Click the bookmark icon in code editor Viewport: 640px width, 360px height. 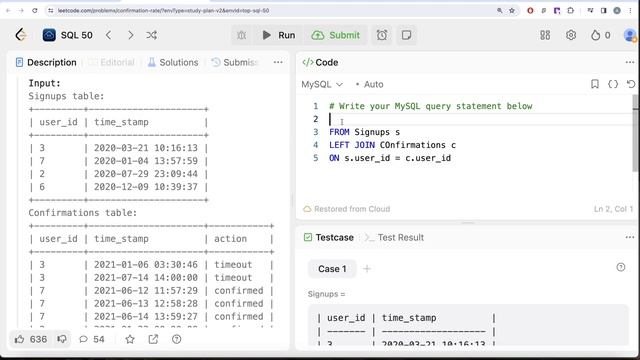[x=595, y=84]
